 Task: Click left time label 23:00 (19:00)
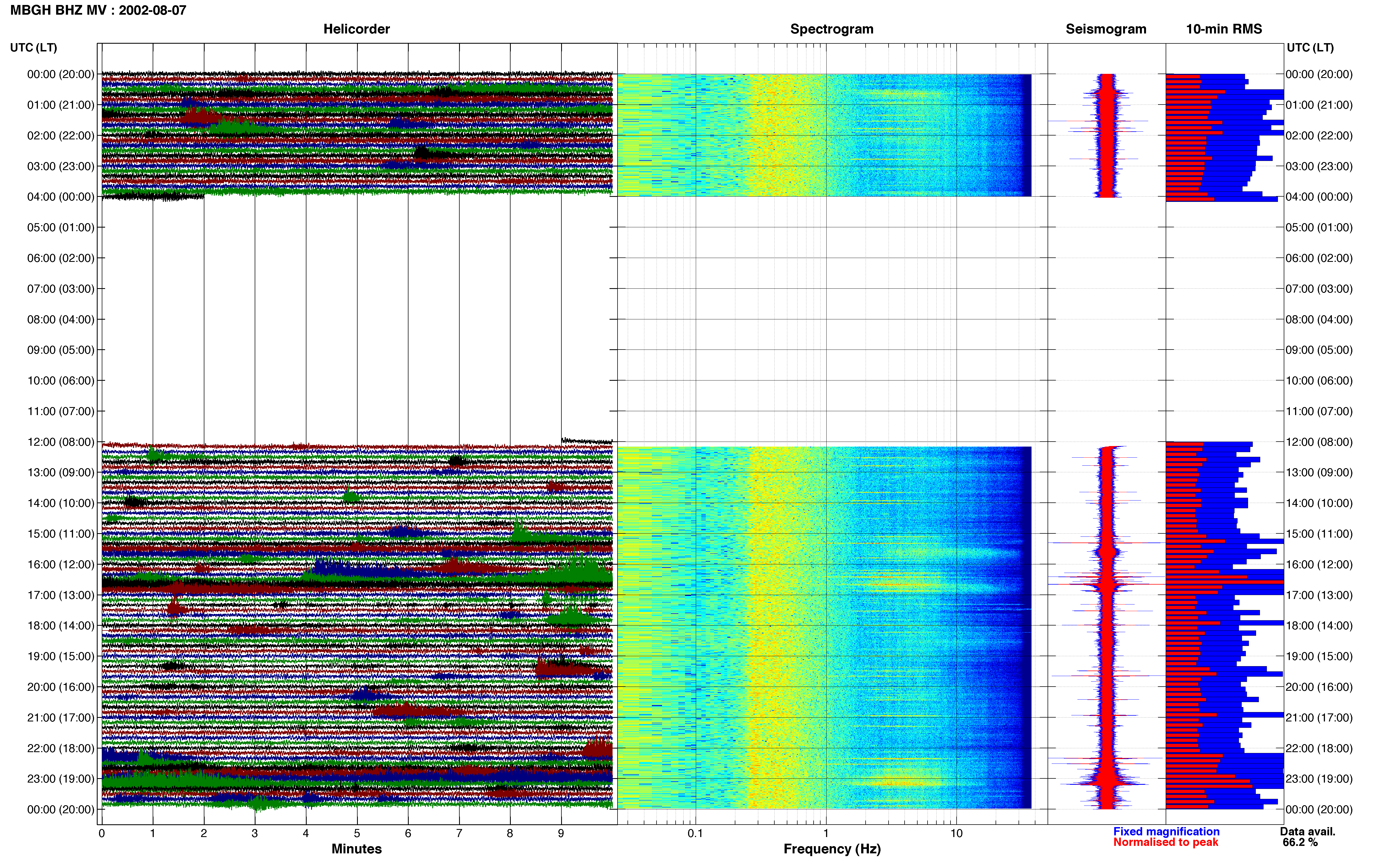click(x=61, y=779)
